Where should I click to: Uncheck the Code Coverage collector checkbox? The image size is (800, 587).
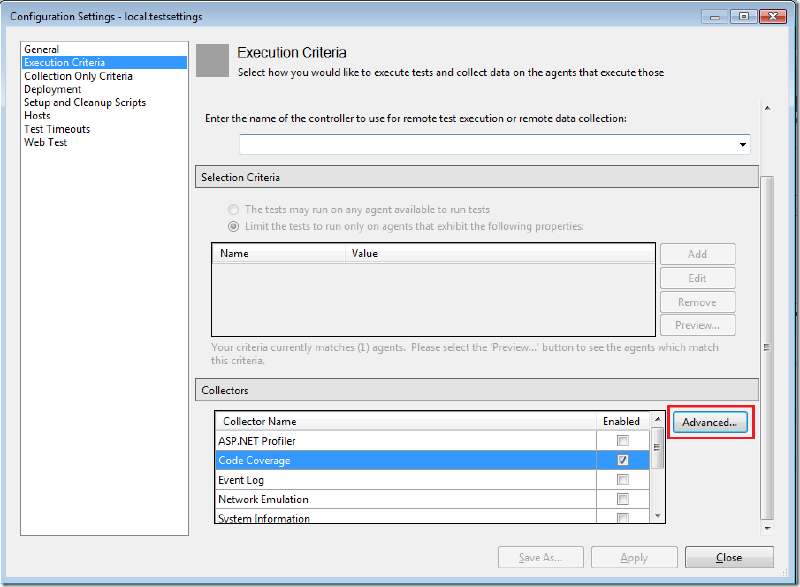(x=623, y=460)
